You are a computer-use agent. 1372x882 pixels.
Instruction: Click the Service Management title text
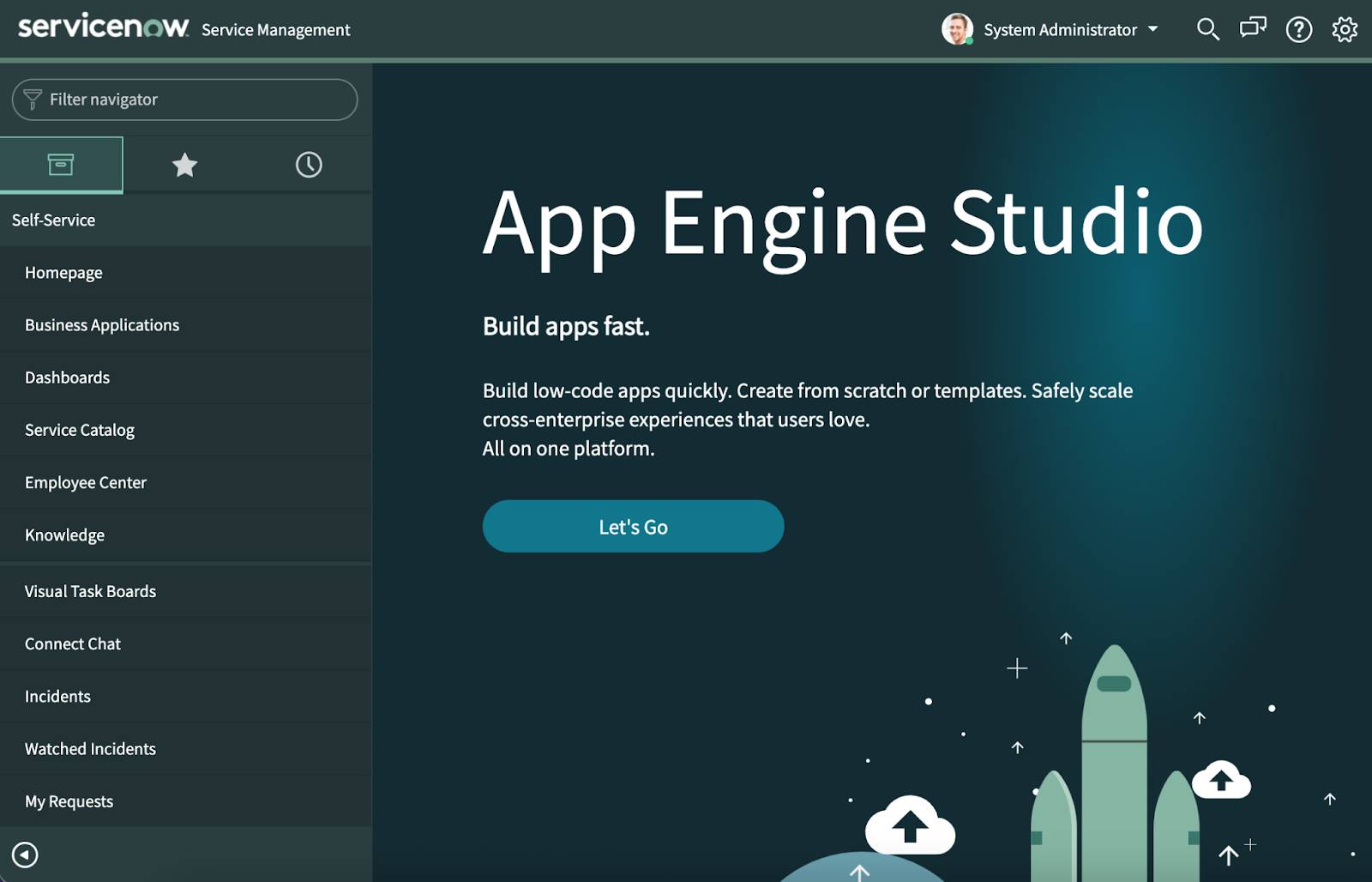[275, 30]
